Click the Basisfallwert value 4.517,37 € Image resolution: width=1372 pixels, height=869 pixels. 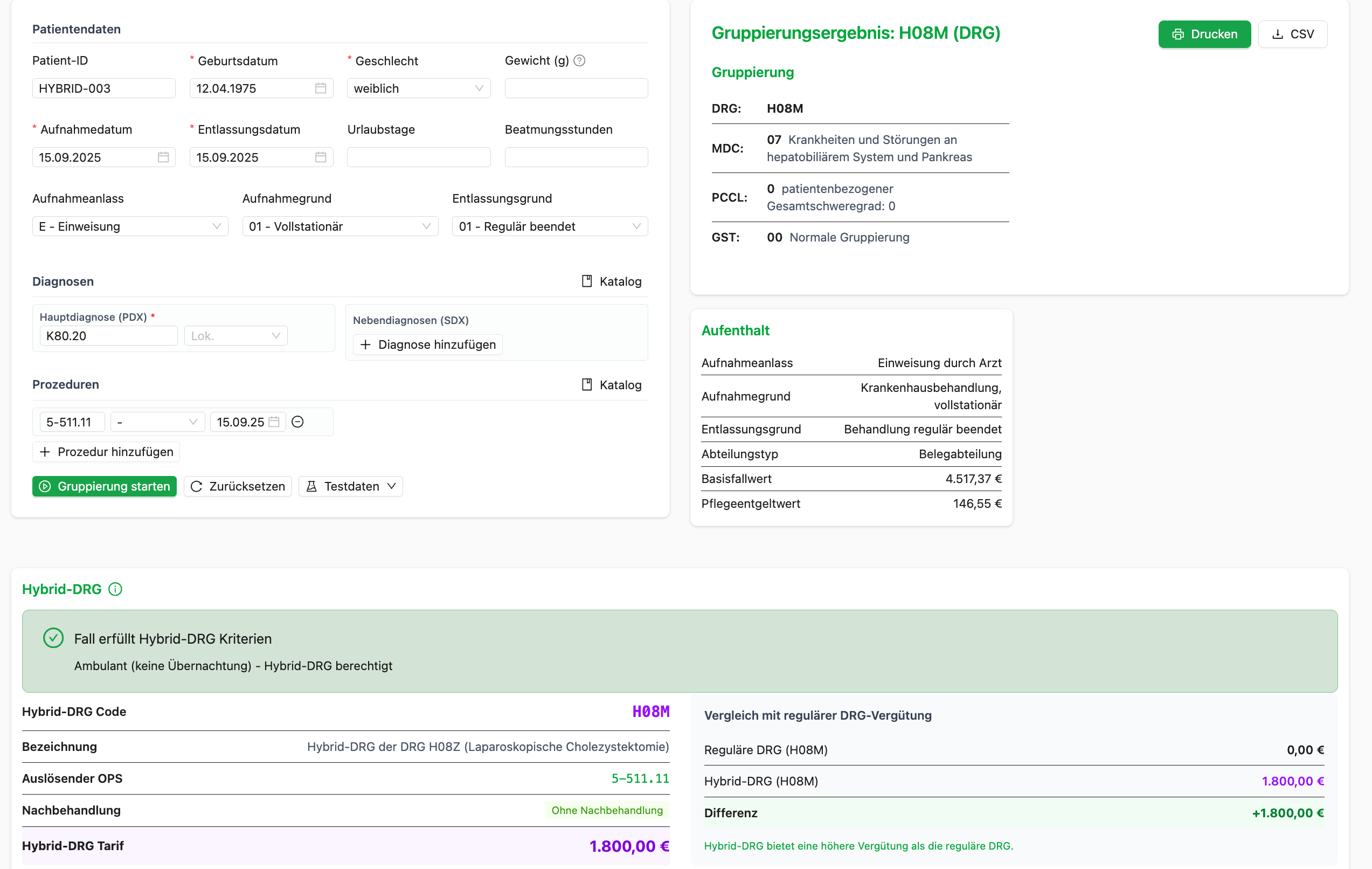click(x=973, y=479)
